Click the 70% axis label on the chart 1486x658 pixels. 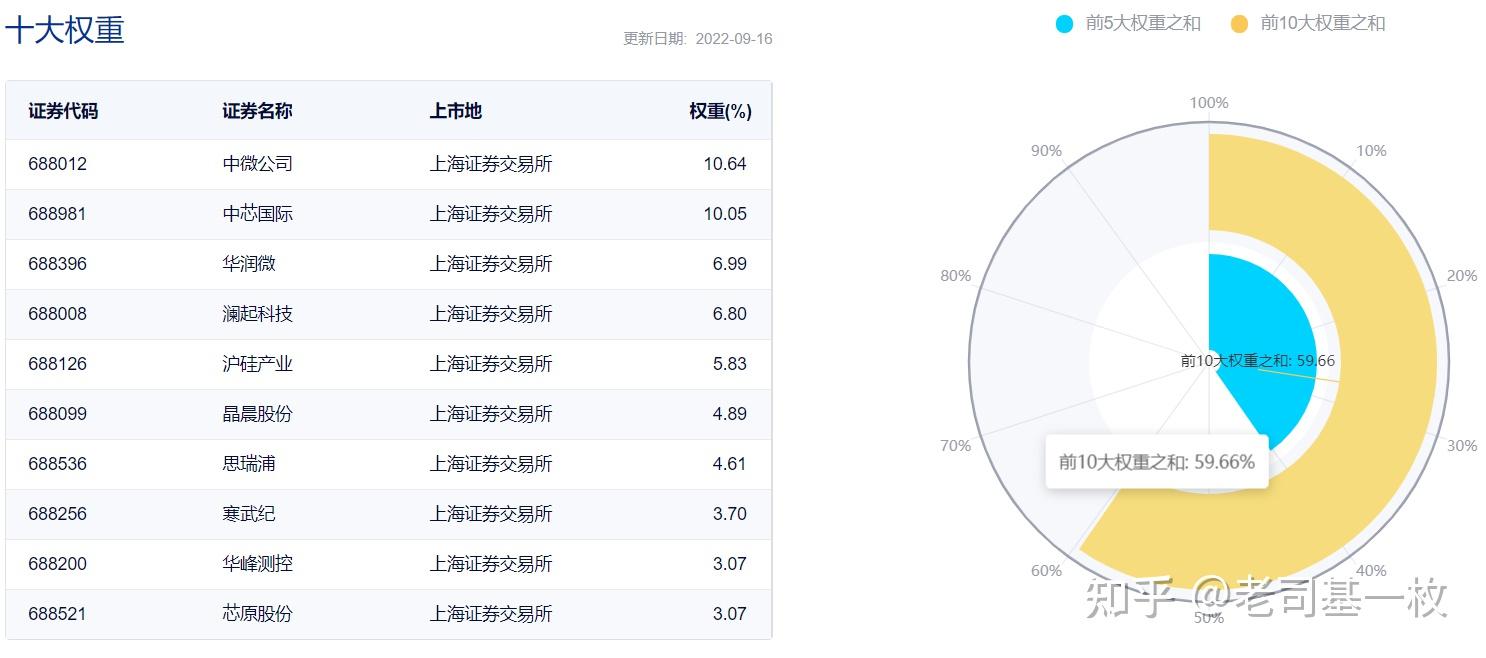956,446
